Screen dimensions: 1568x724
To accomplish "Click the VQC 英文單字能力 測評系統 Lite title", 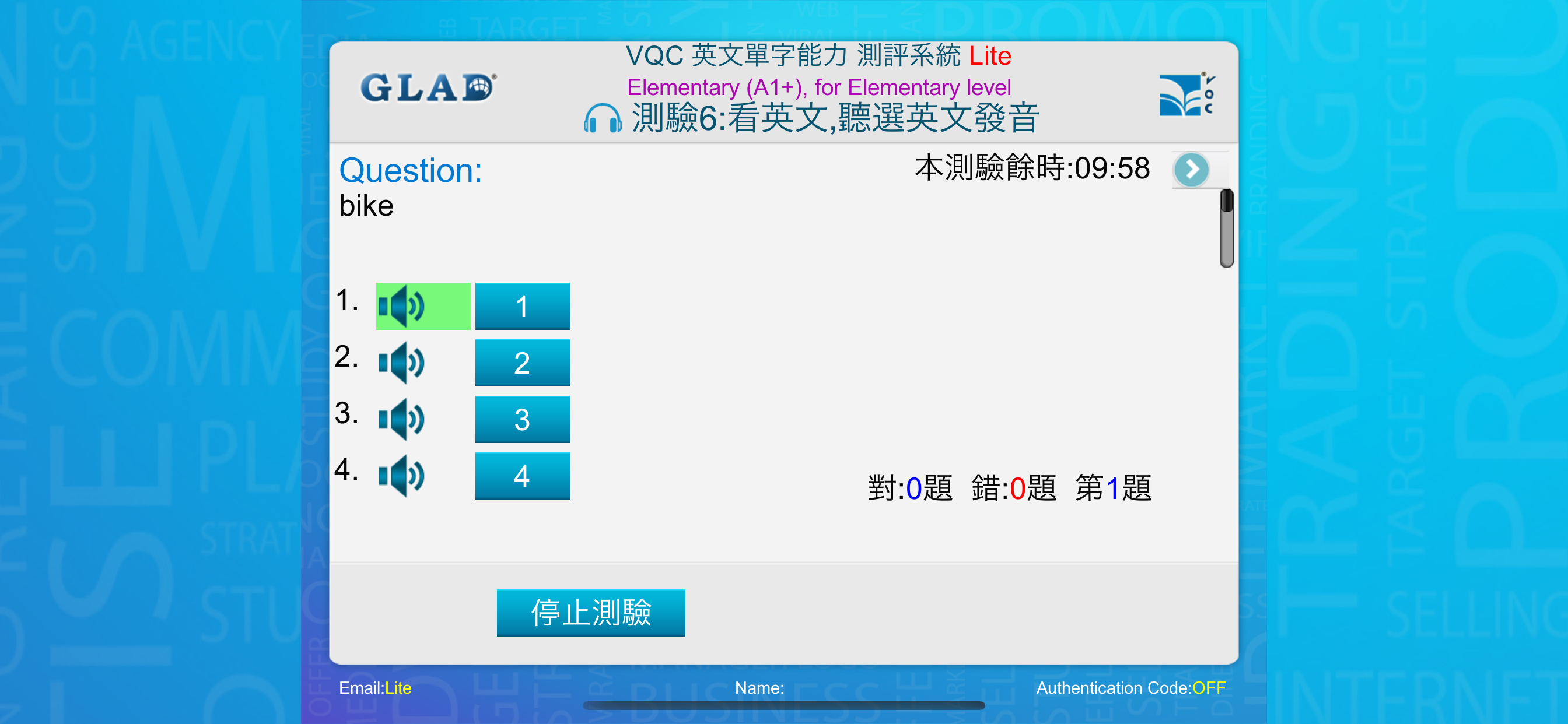I will (x=818, y=56).
